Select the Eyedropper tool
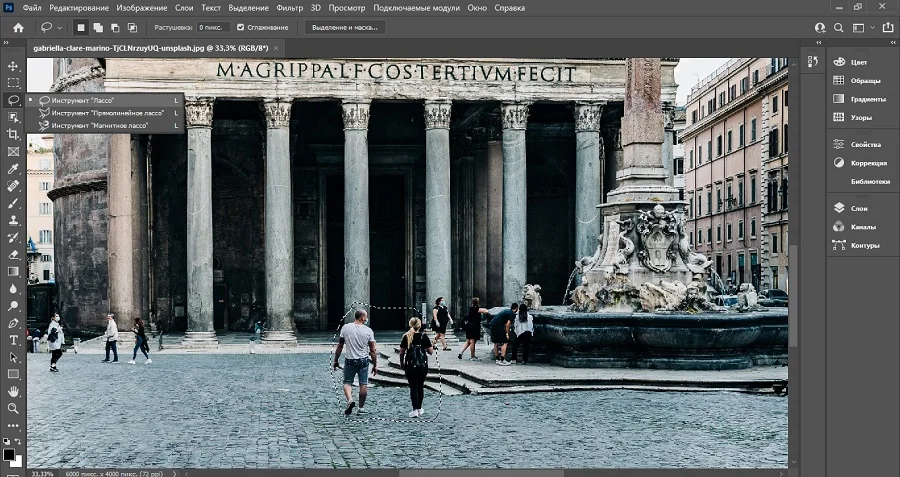The height and width of the screenshot is (477, 900). (x=13, y=169)
